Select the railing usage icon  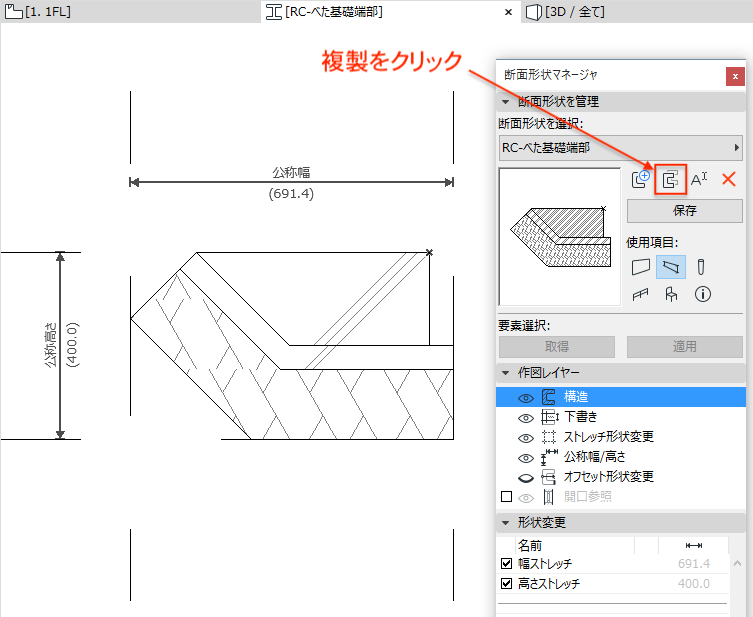641,294
